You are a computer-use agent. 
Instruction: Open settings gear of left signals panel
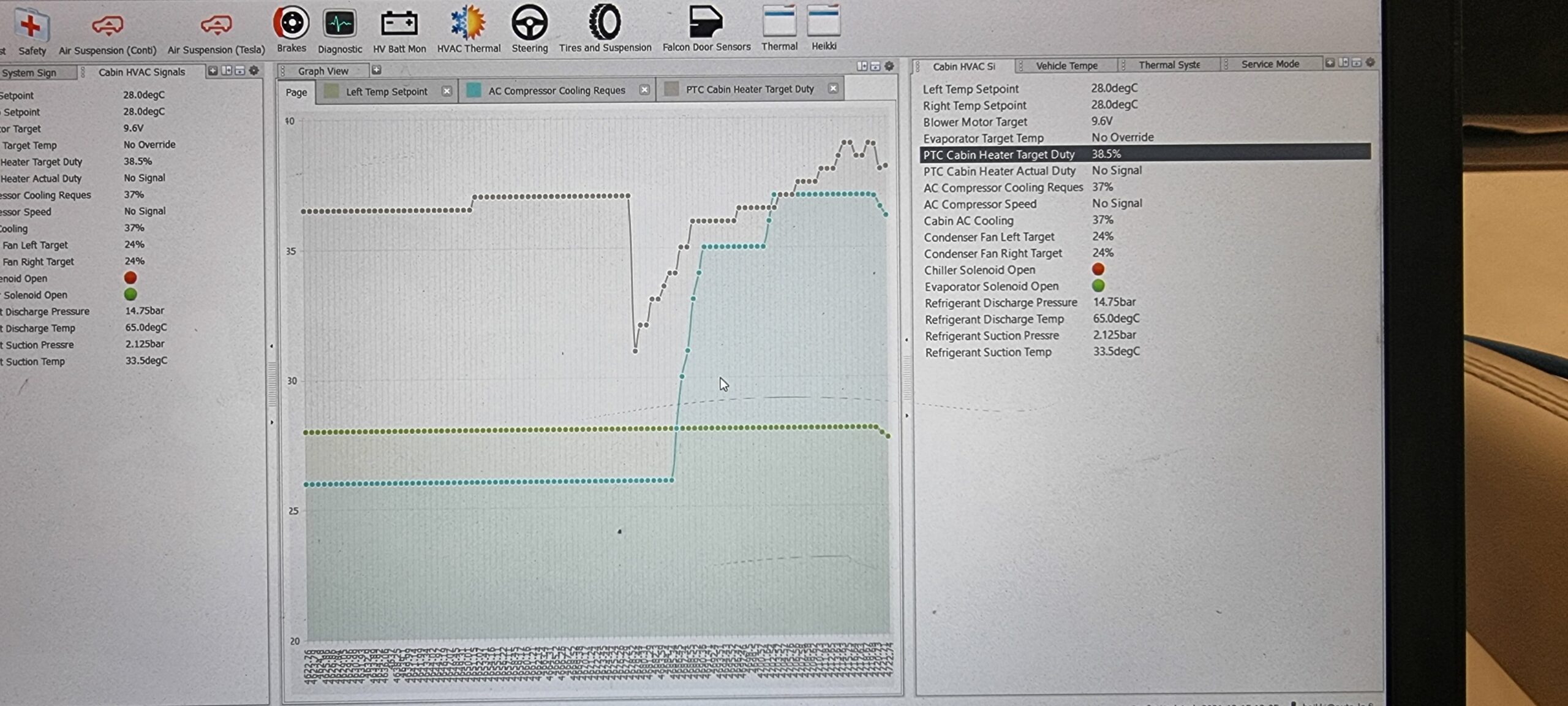(x=254, y=70)
